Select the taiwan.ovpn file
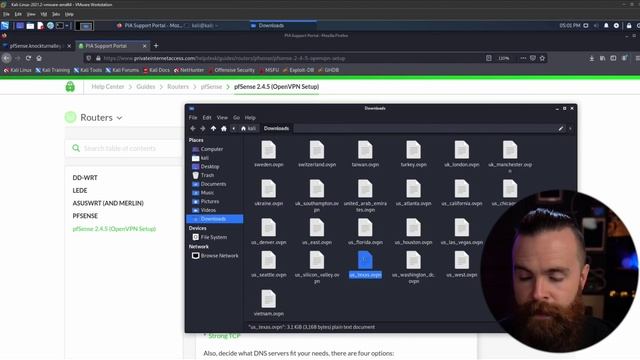 [x=365, y=154]
